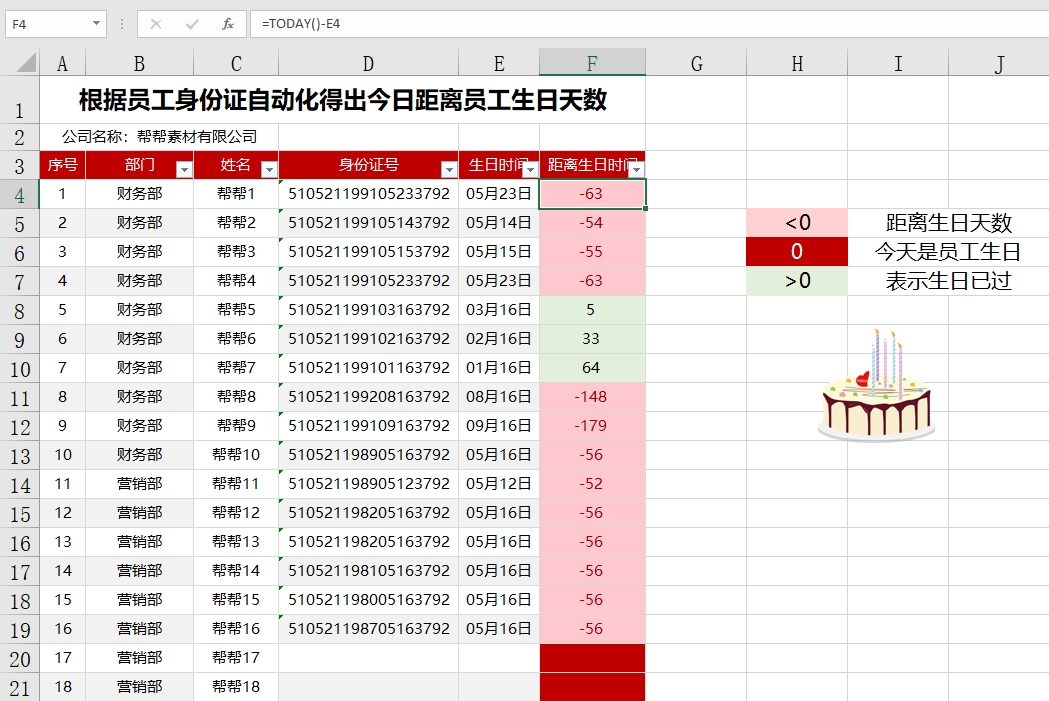Open the insert function fx icon
This screenshot has height=701, width=1049.
(227, 24)
